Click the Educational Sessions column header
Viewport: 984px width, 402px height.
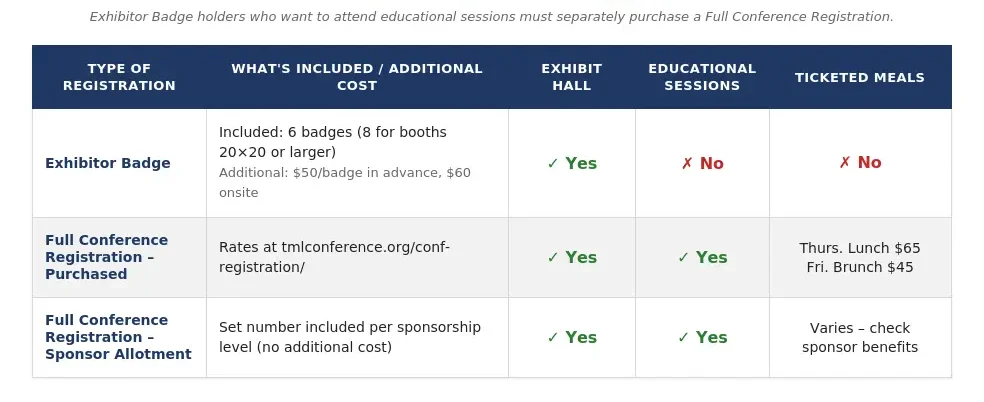coord(702,77)
